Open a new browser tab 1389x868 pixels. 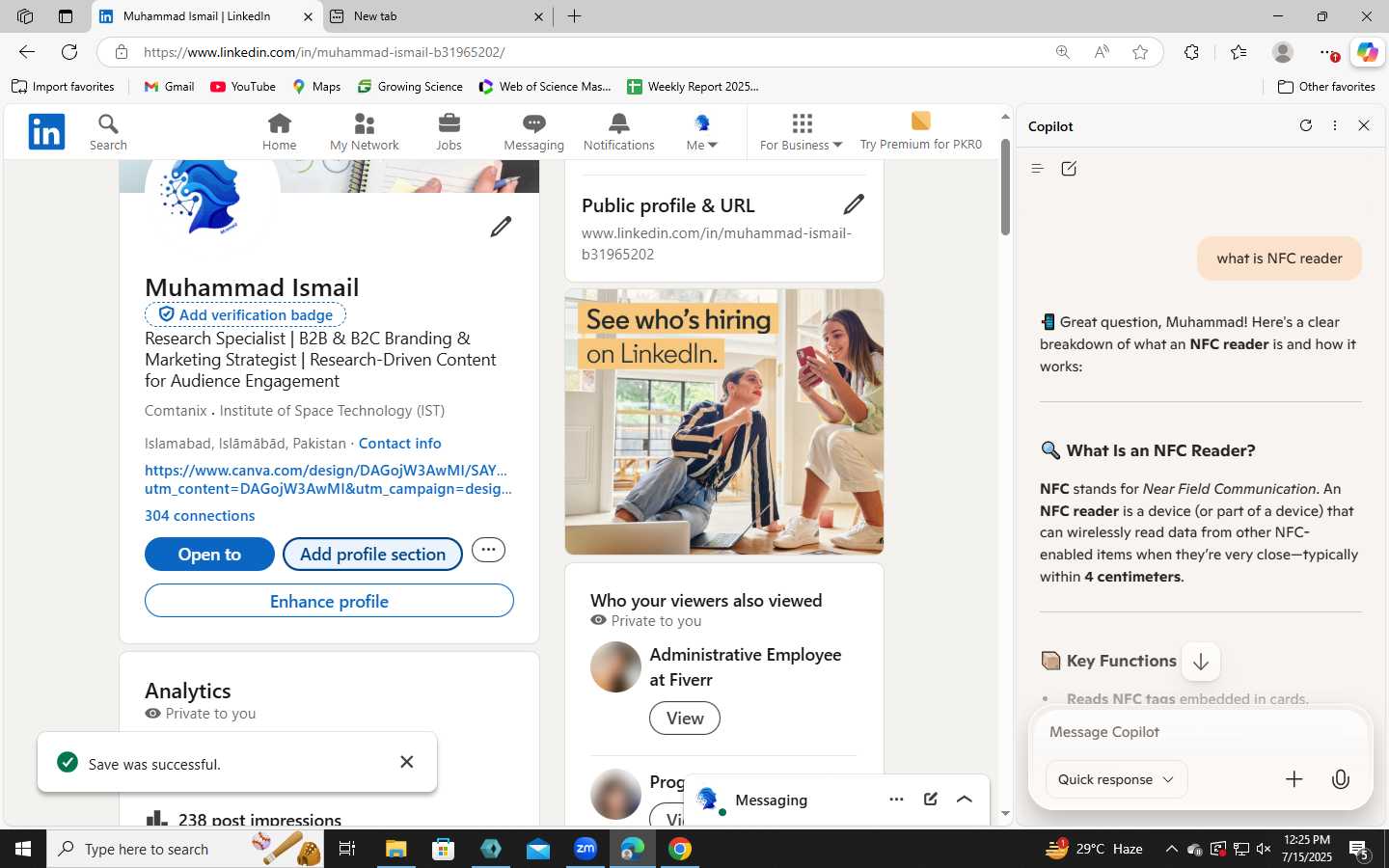[574, 16]
